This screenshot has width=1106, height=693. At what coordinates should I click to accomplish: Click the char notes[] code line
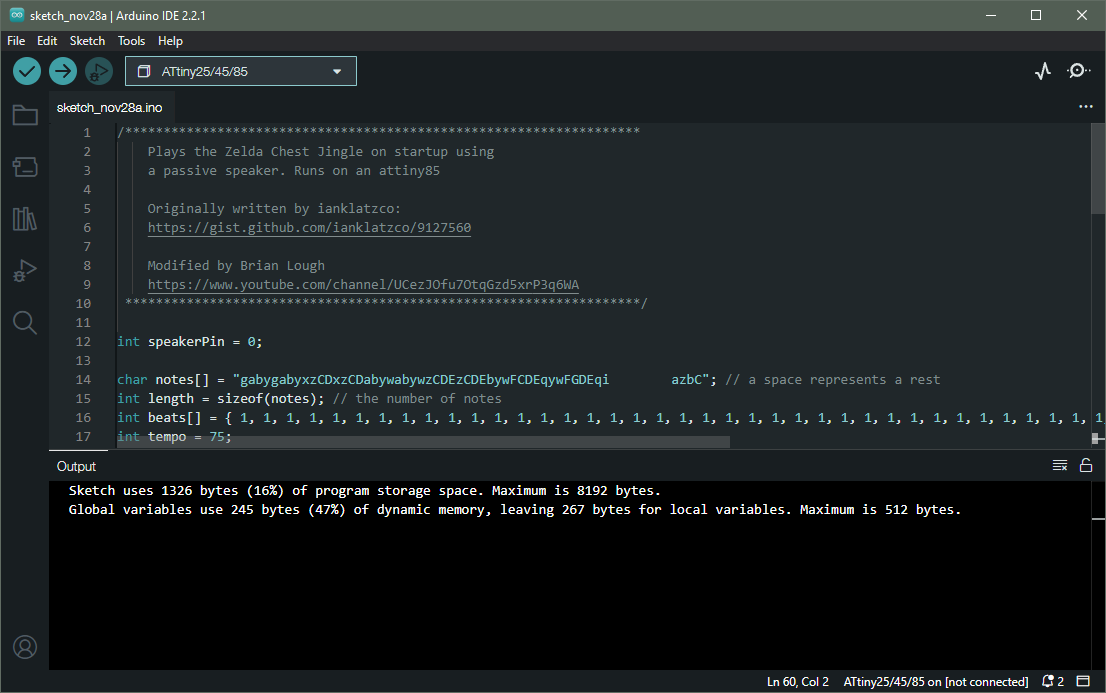[528, 380]
